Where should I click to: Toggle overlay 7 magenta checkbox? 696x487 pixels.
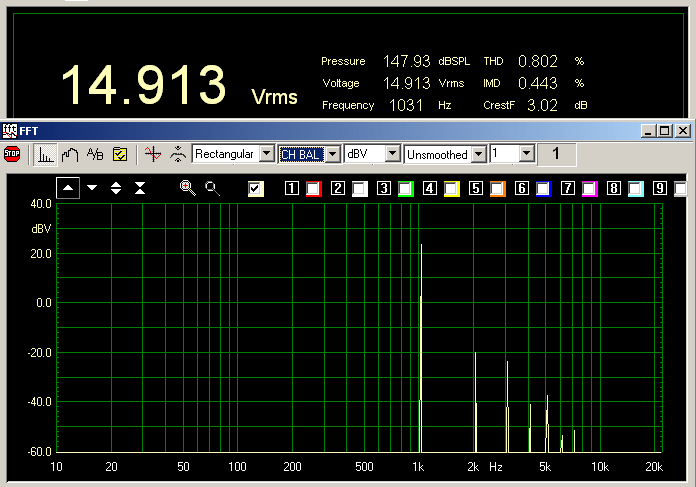click(x=589, y=188)
